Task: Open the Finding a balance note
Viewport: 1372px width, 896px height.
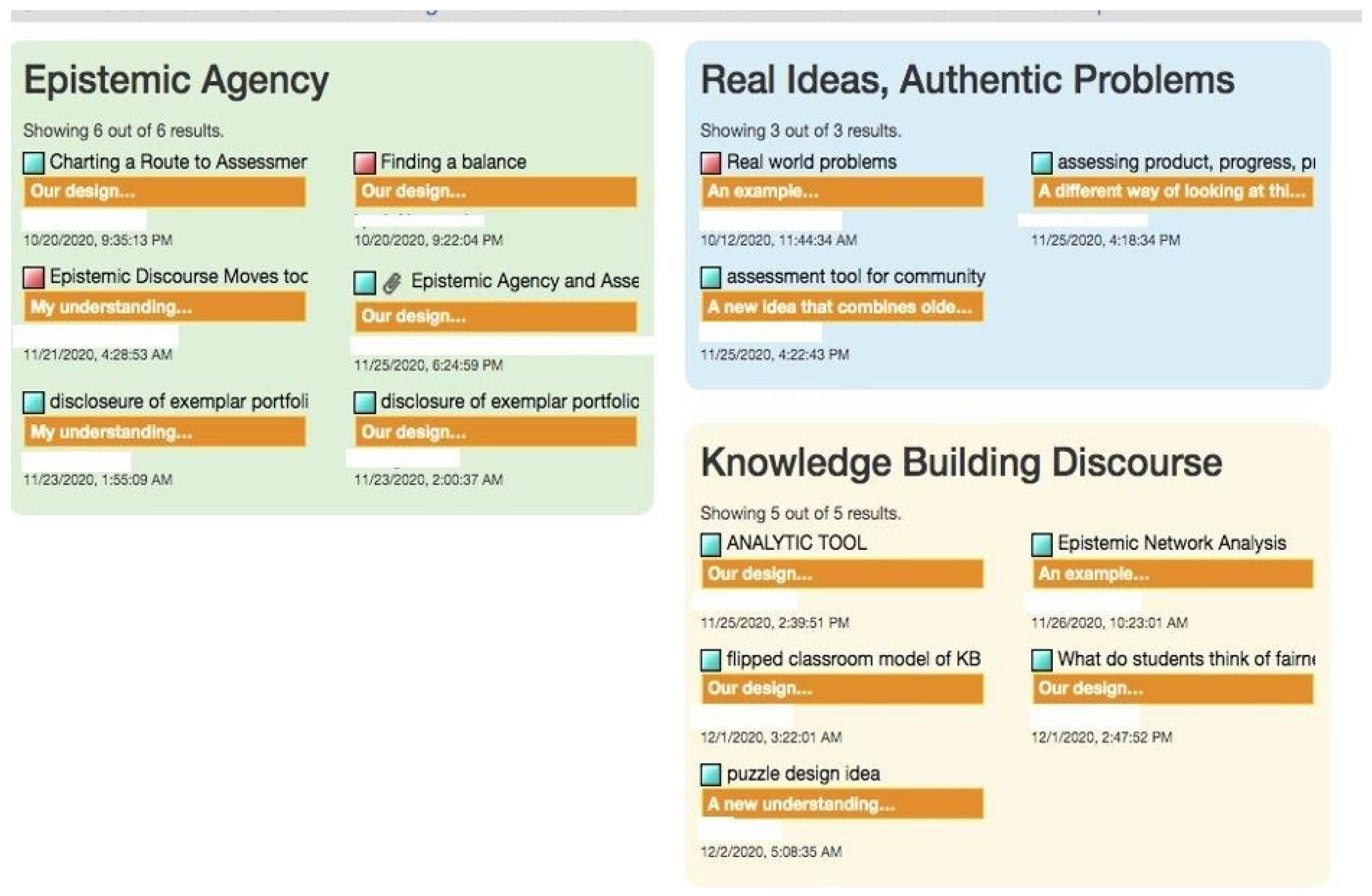Action: pyautogui.click(x=453, y=162)
